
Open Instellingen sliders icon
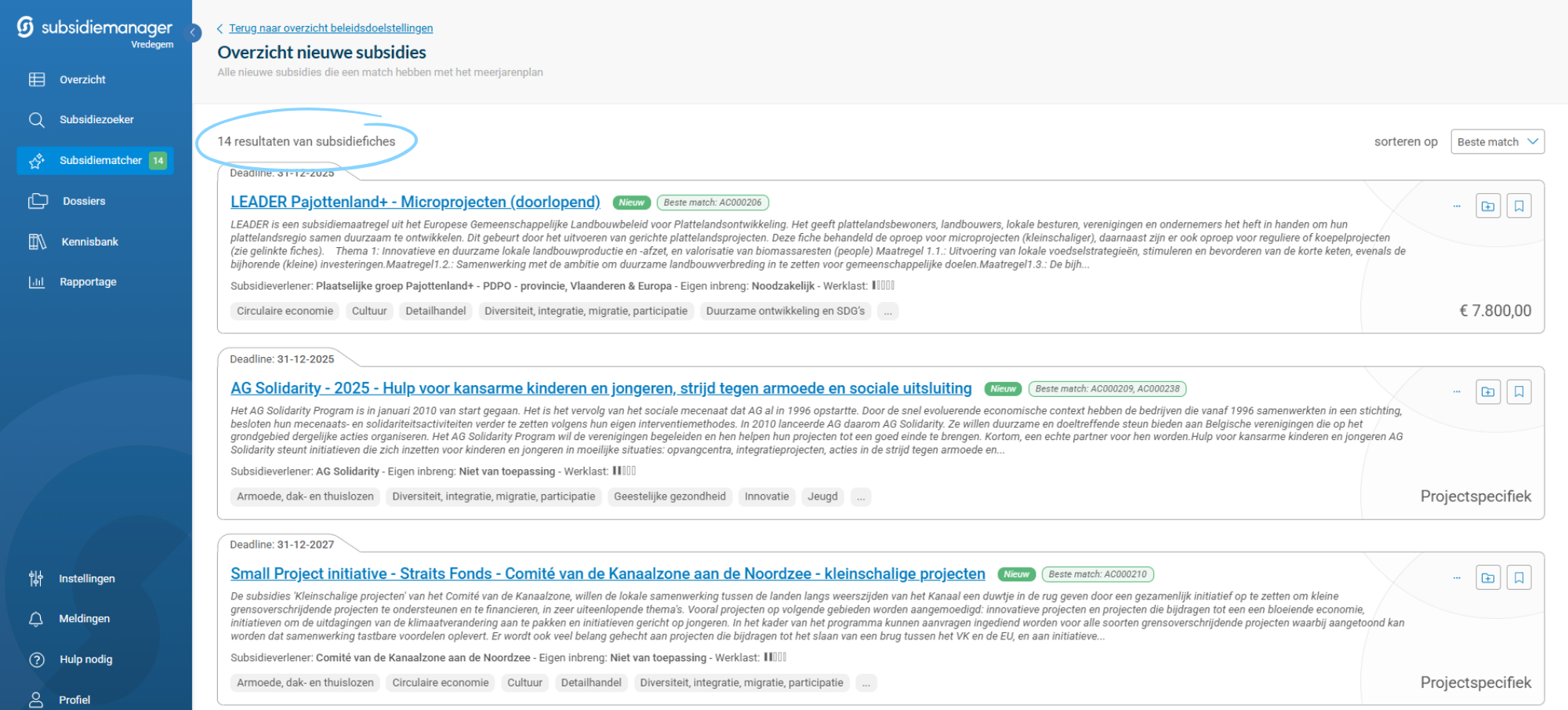pyautogui.click(x=36, y=579)
